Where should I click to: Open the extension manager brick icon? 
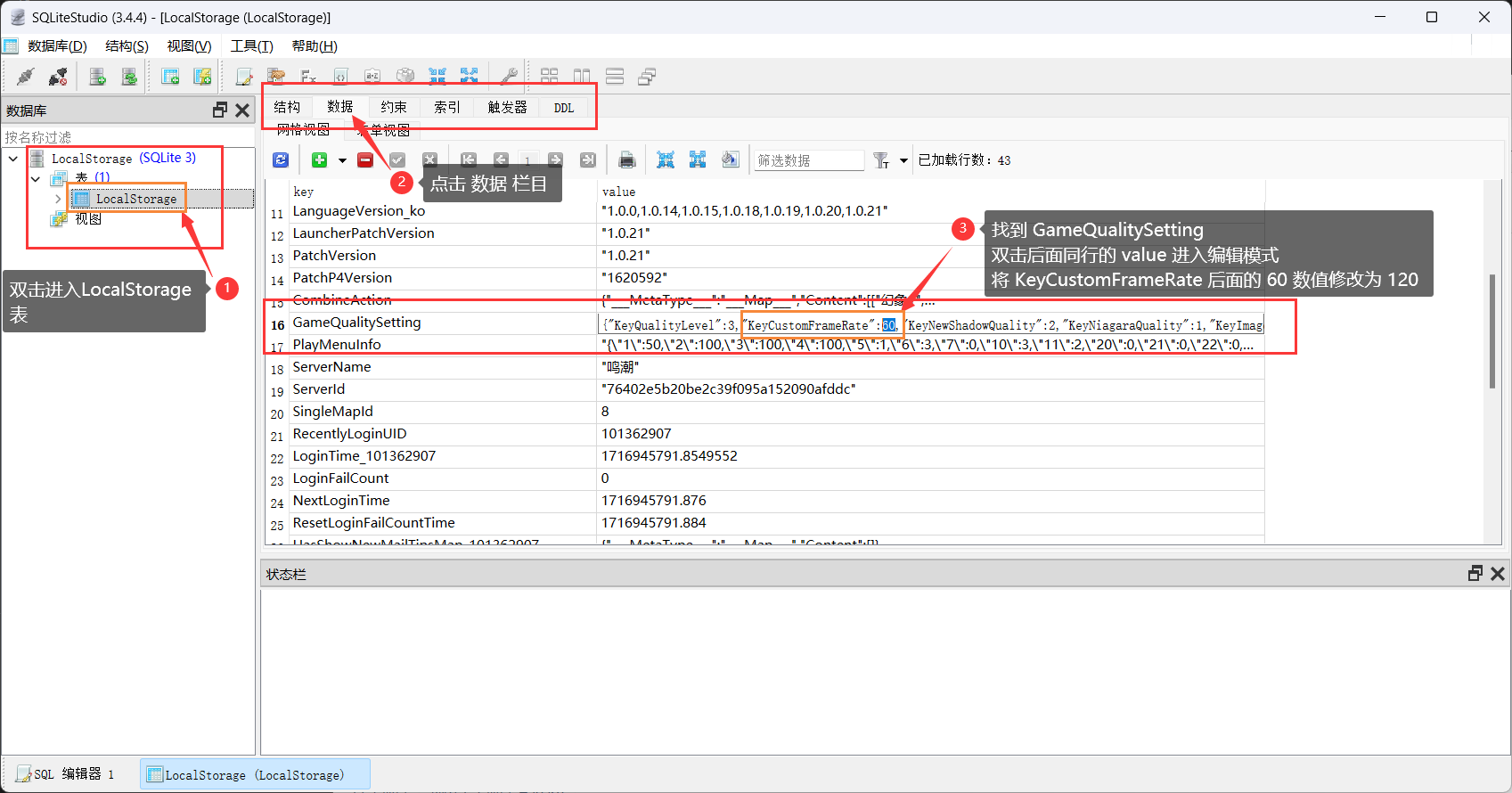405,77
